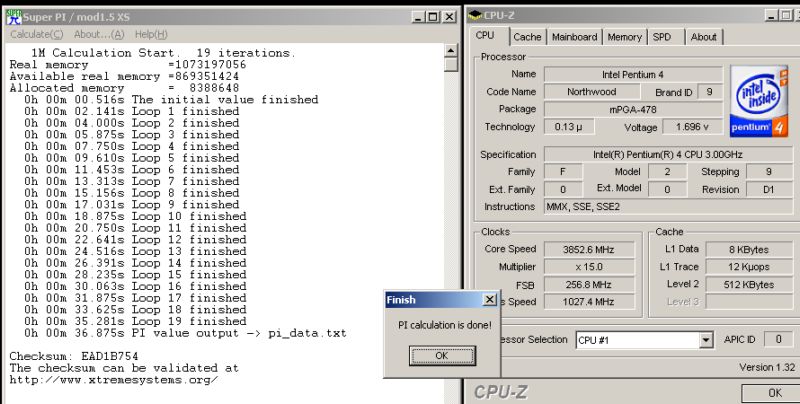Click the FSB 256.8 MHz field
This screenshot has width=800, height=404.
coord(589,285)
